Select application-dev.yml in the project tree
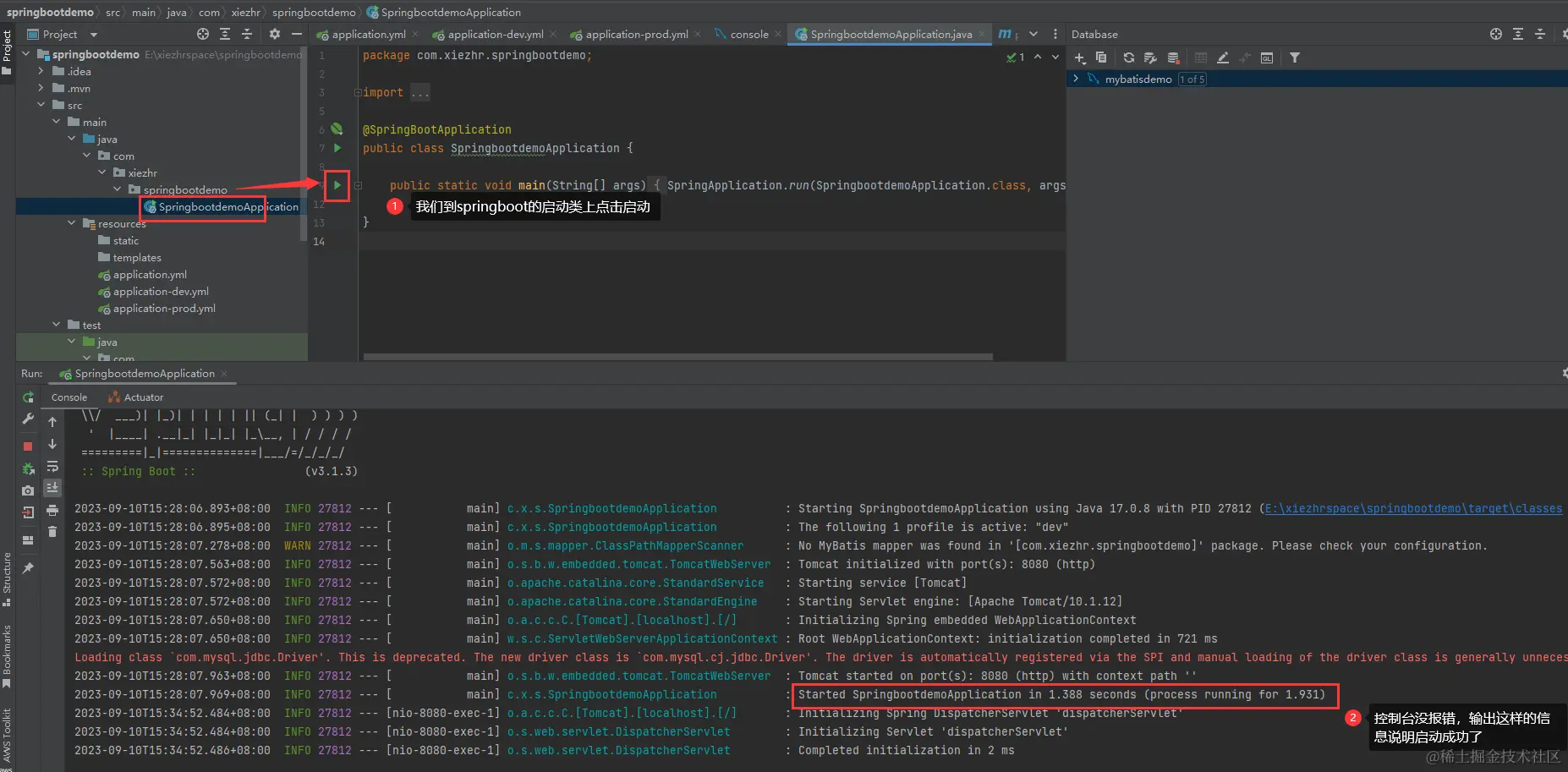 161,292
